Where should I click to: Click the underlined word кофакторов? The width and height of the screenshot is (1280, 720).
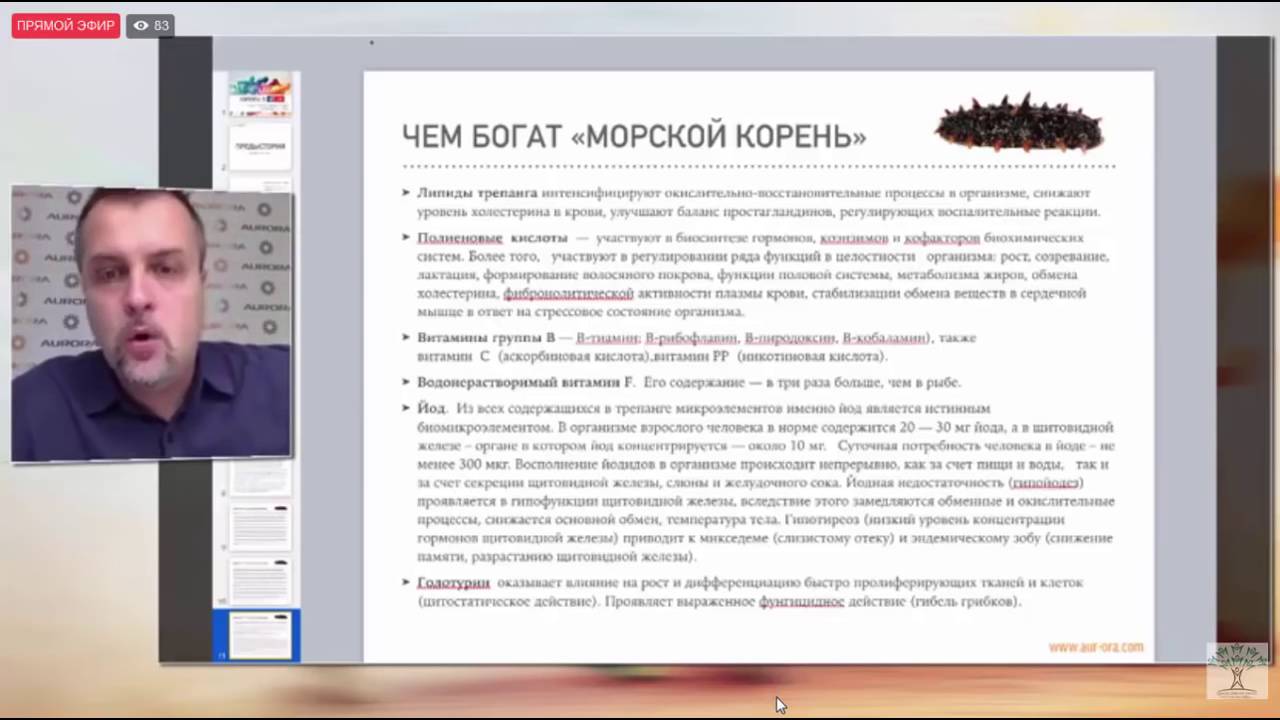click(x=942, y=238)
